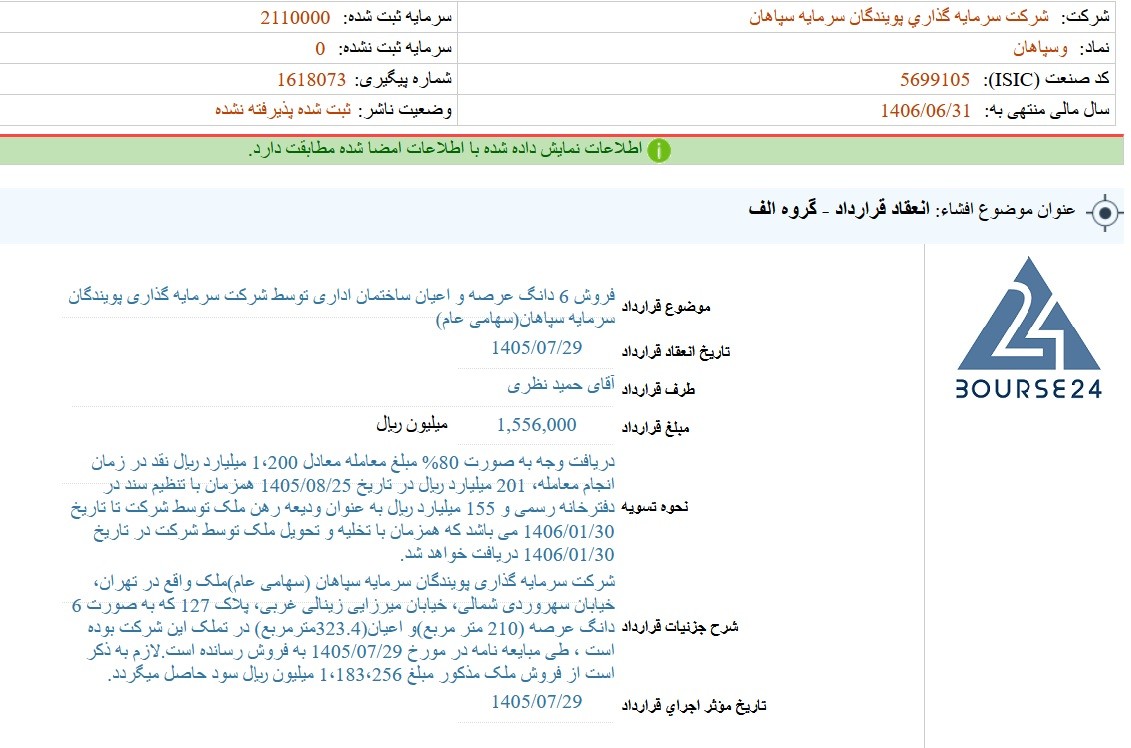Click the label کد صنعت (ISIC)
1131x748 pixels.
pyautogui.click(x=1047, y=79)
